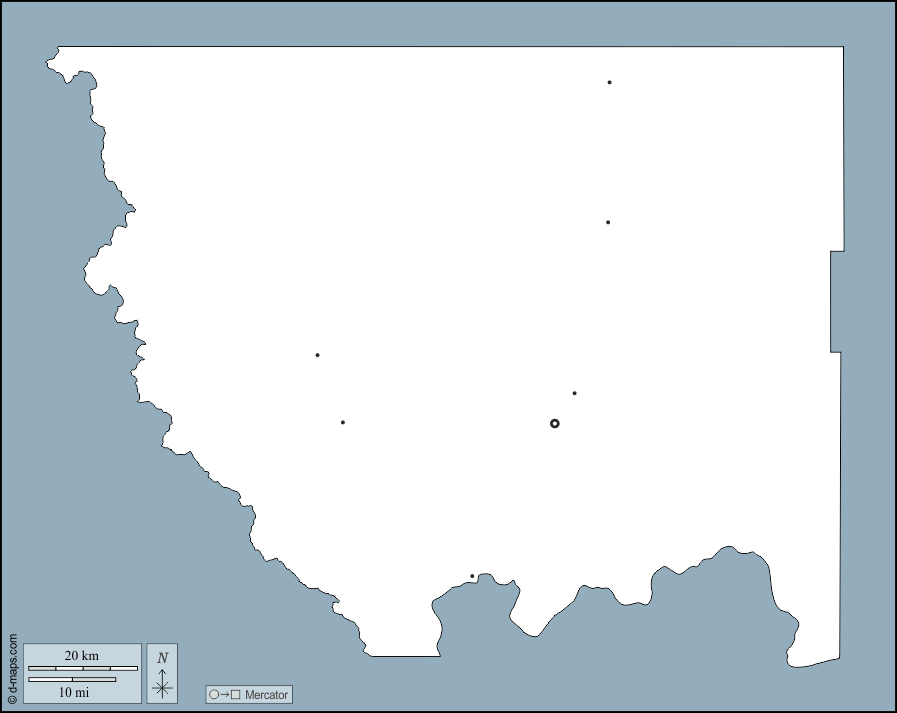Select the city dot on the southern shoreline

tap(472, 576)
